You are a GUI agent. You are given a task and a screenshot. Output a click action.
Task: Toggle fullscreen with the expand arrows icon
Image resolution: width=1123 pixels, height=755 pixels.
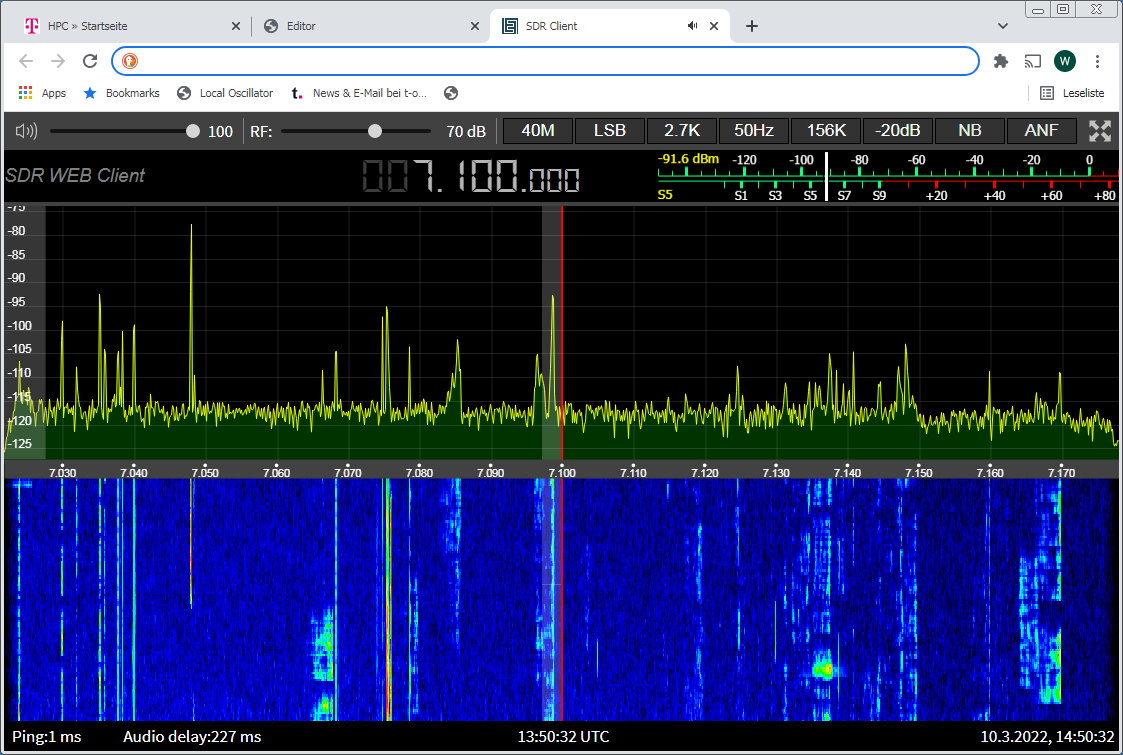1100,131
